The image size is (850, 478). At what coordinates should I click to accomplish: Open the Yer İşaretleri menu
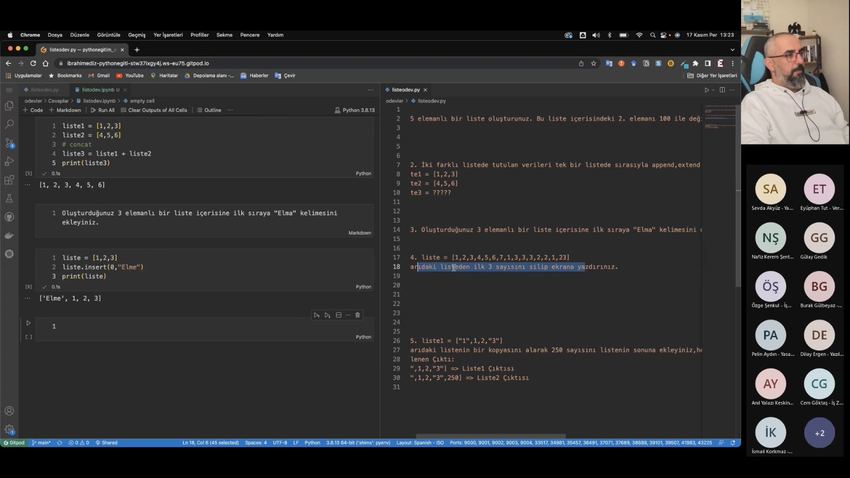click(x=168, y=35)
